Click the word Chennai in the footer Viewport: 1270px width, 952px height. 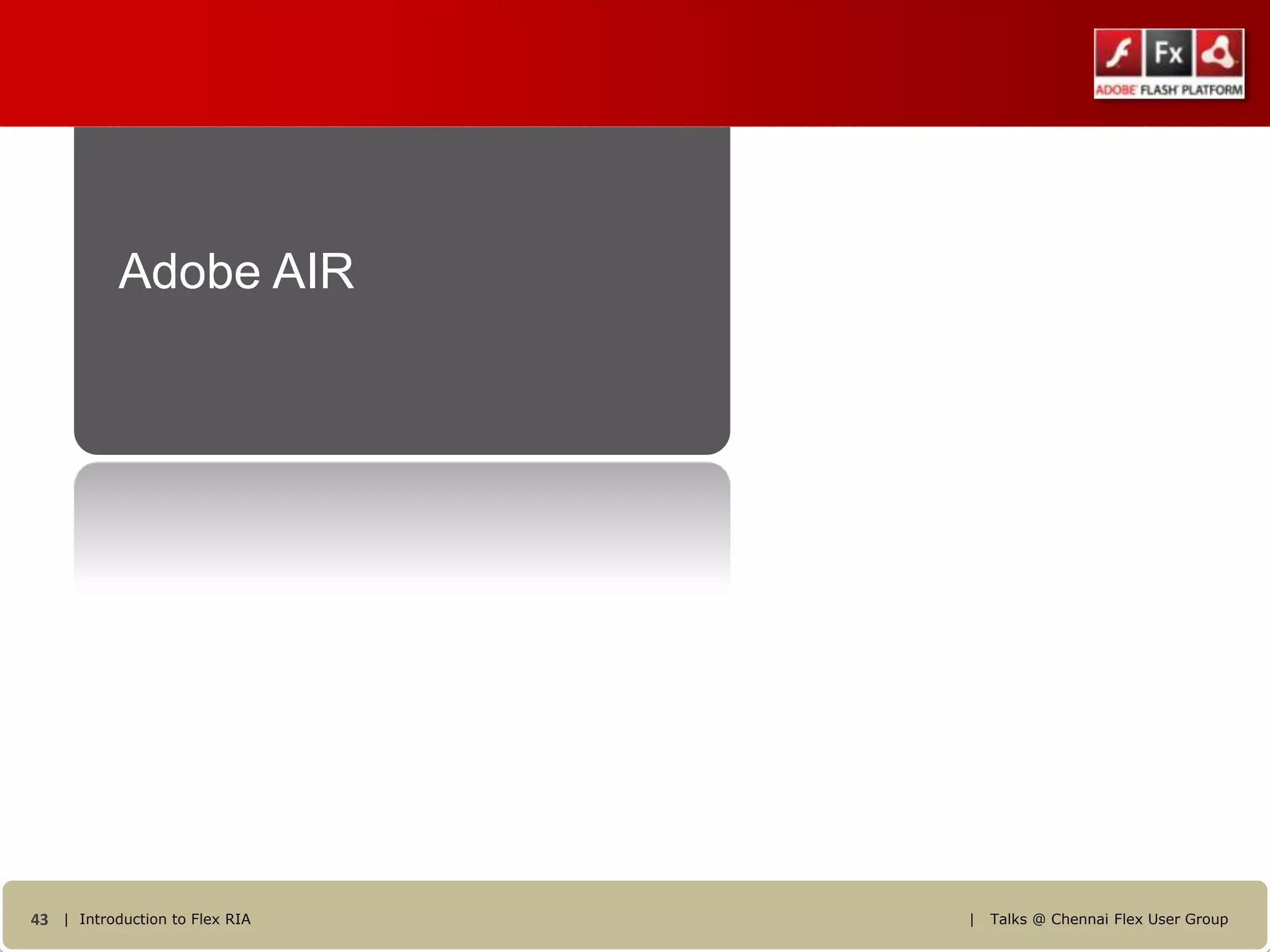pos(1079,919)
